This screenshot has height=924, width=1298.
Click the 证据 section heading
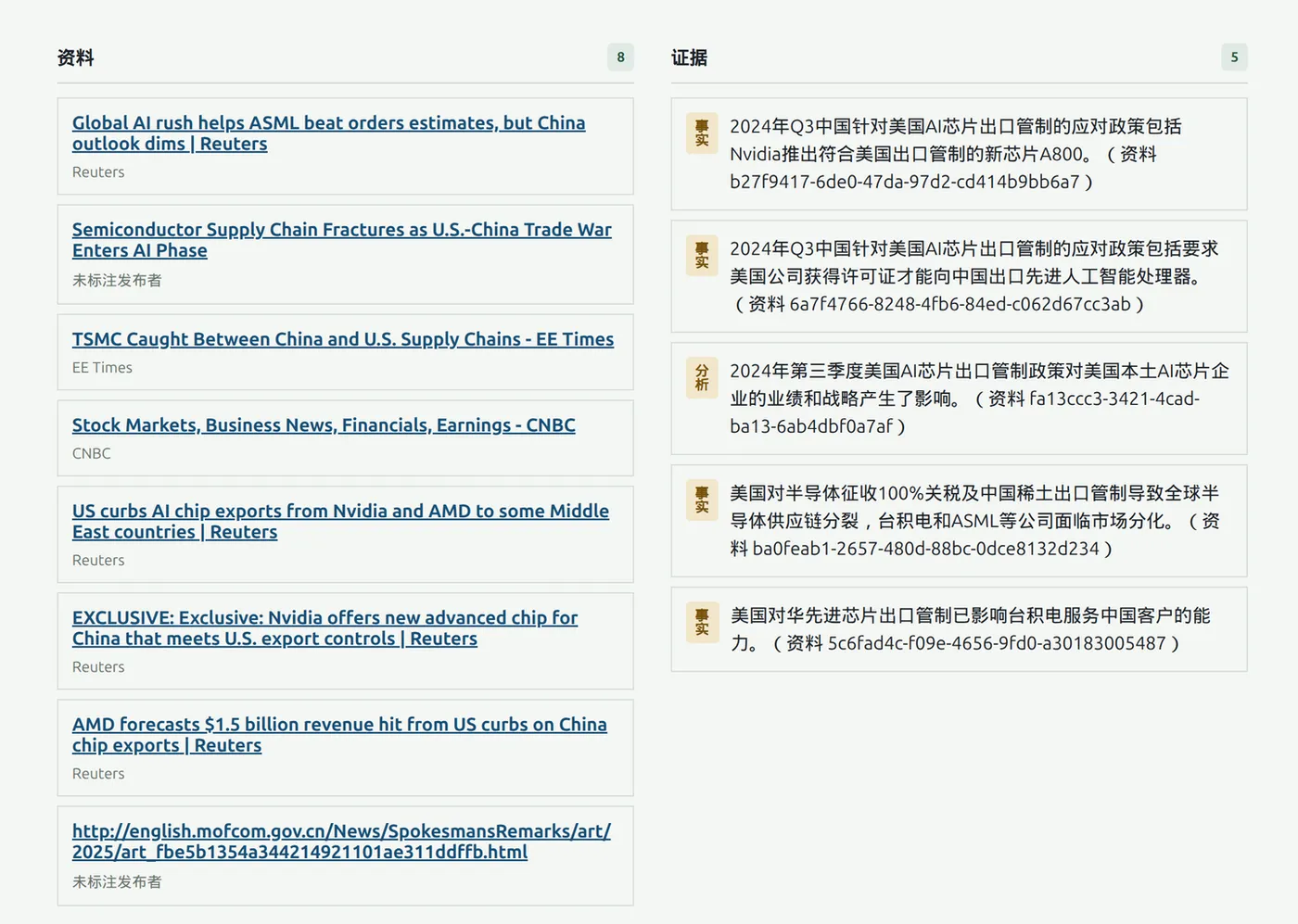click(x=689, y=57)
